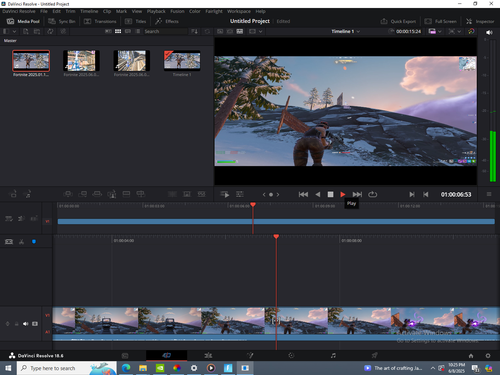Image resolution: width=500 pixels, height=375 pixels.
Task: Select source tape viewer mode
Action: pos(230,31)
